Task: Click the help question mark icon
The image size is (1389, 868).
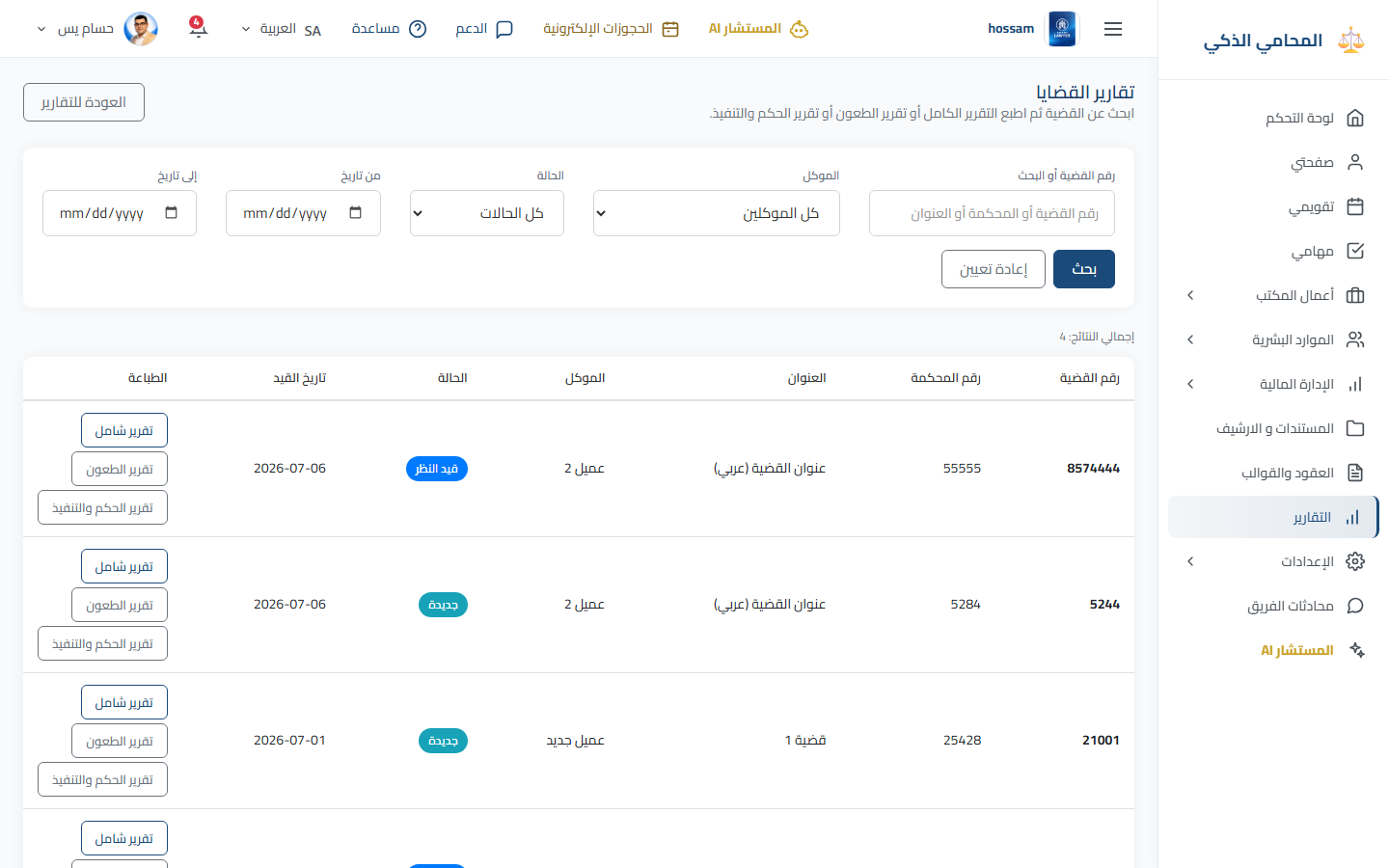Action: point(418,29)
